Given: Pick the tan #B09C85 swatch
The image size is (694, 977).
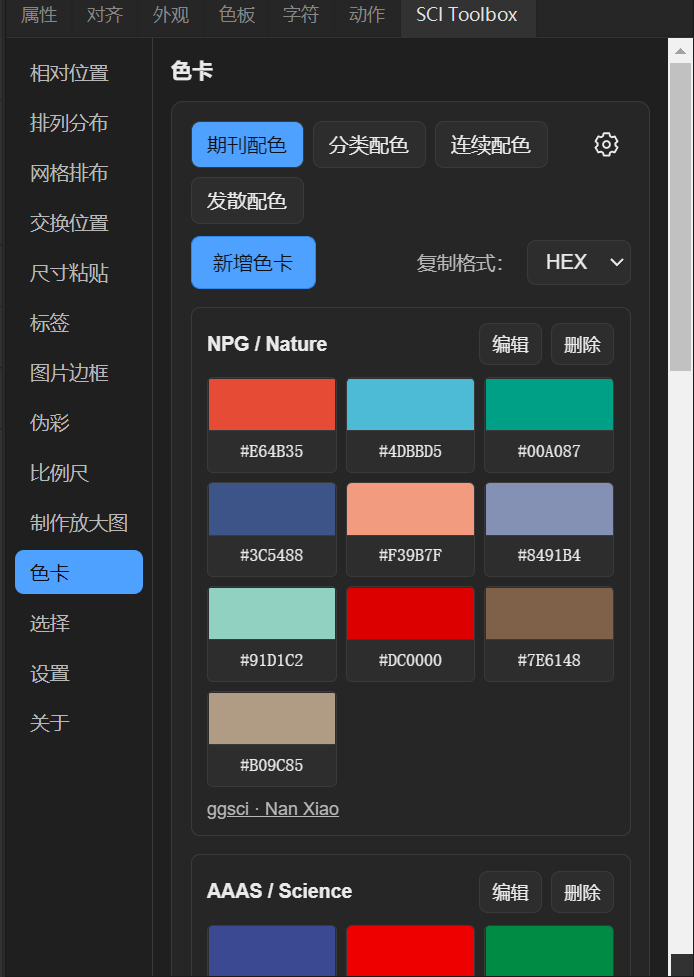Looking at the screenshot, I should (272, 718).
